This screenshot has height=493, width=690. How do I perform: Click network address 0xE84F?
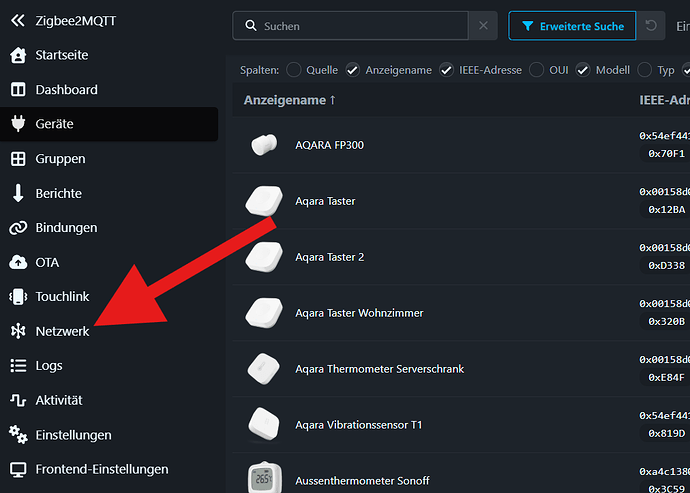(666, 377)
